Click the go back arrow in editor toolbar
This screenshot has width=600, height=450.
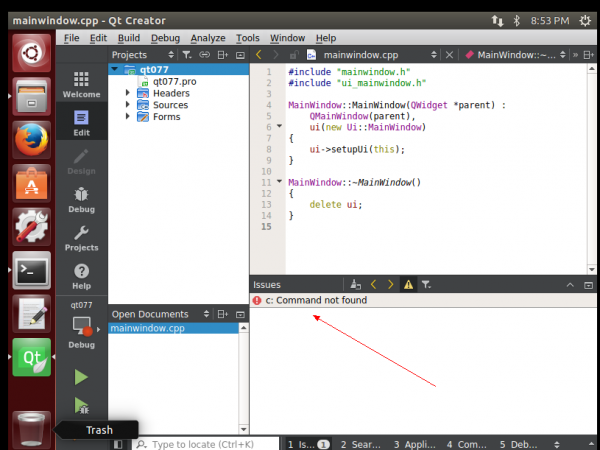coord(260,55)
